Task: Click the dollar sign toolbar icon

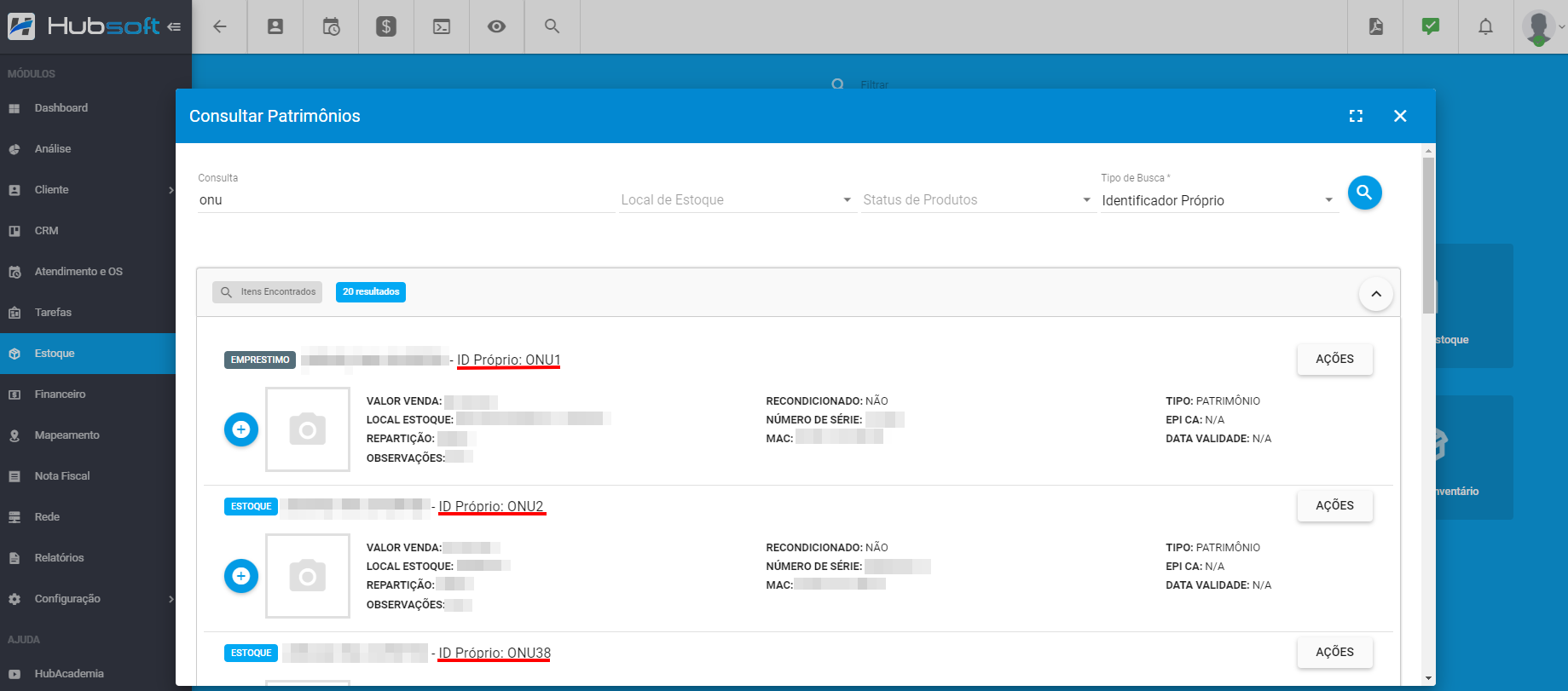Action: tap(386, 26)
